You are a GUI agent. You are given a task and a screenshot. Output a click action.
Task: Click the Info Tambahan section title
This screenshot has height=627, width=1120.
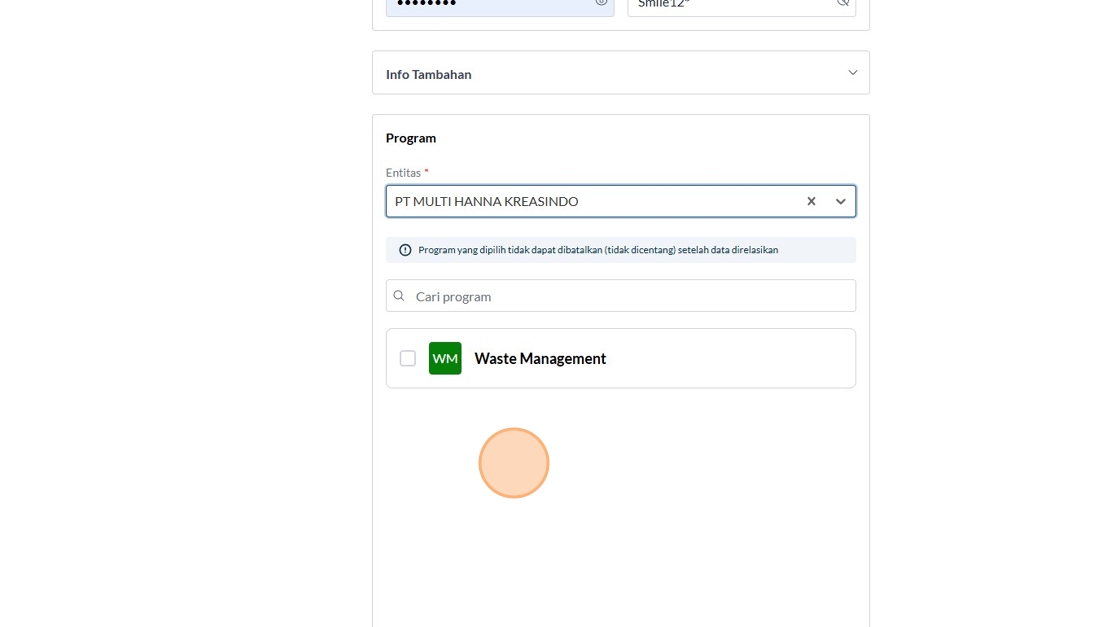429,74
